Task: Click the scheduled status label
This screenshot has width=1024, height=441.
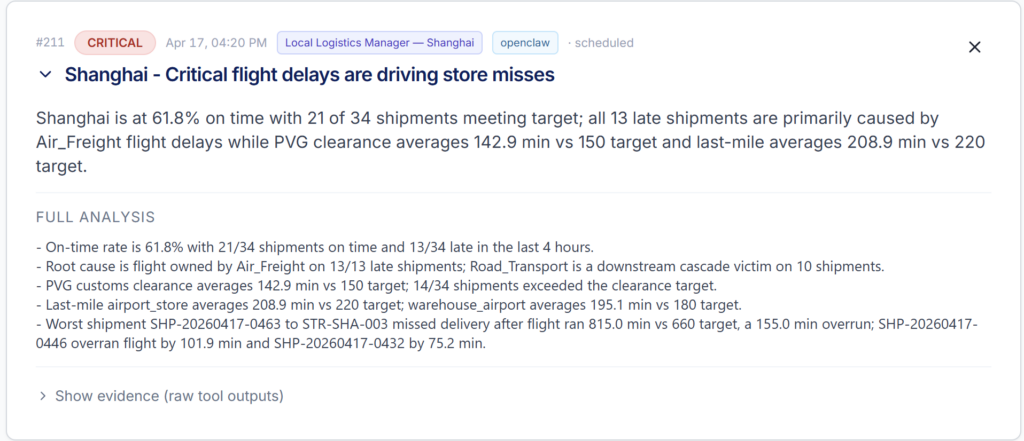Action: 604,43
